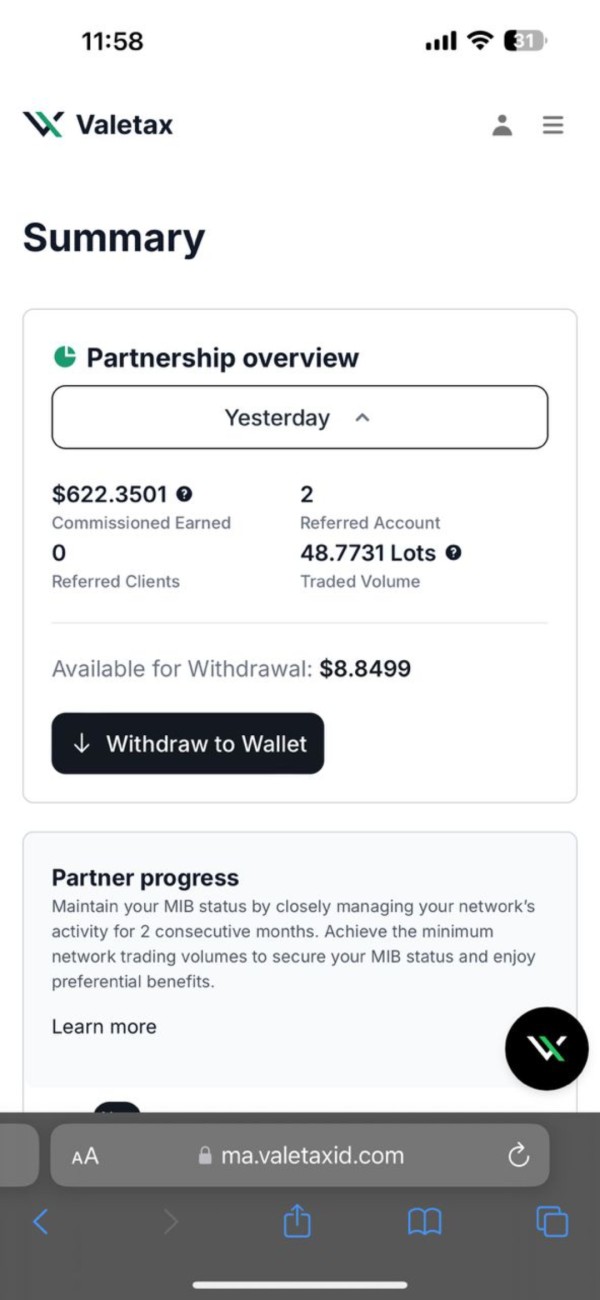Viewport: 600px width, 1300px height.
Task: Tap the partnership overview pie icon
Action: pos(65,357)
